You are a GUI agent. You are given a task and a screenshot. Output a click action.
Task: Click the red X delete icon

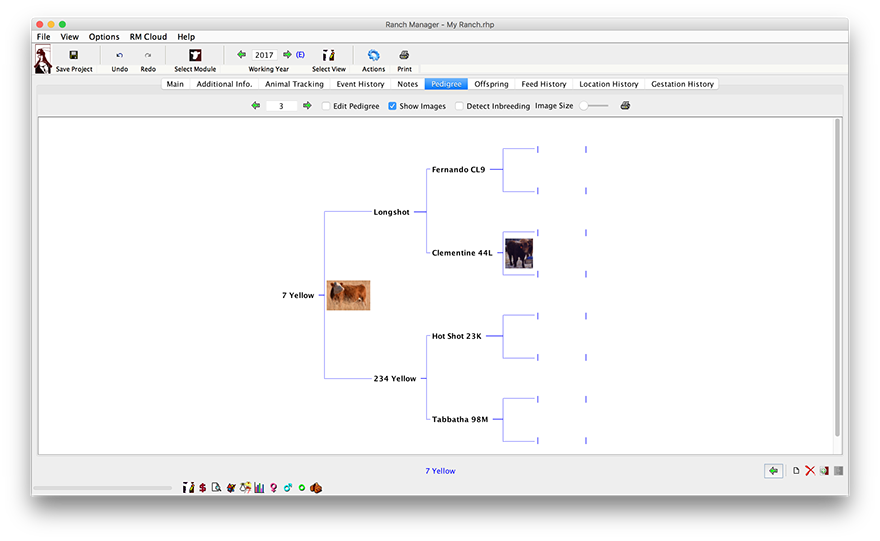tap(810, 471)
